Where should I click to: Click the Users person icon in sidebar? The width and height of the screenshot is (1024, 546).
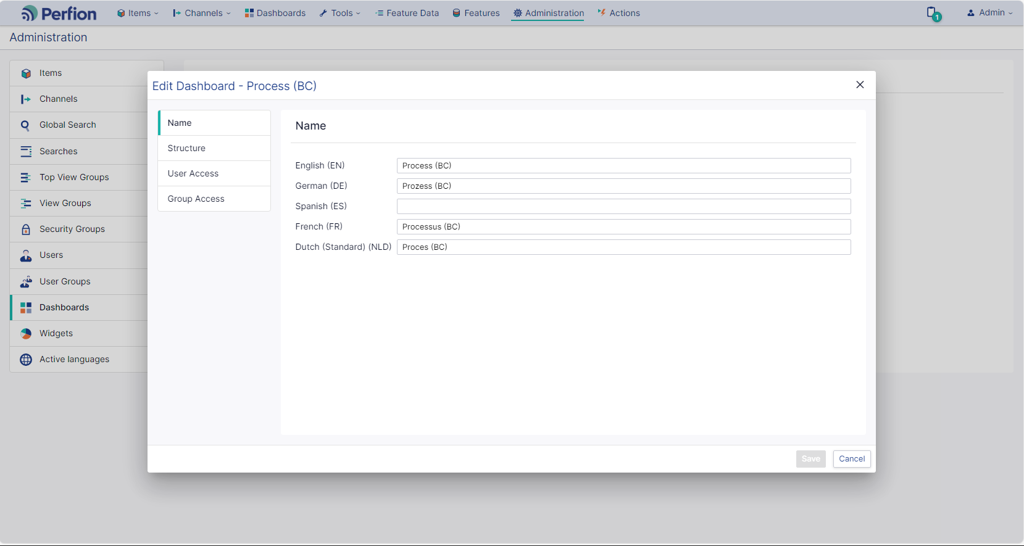(25, 255)
